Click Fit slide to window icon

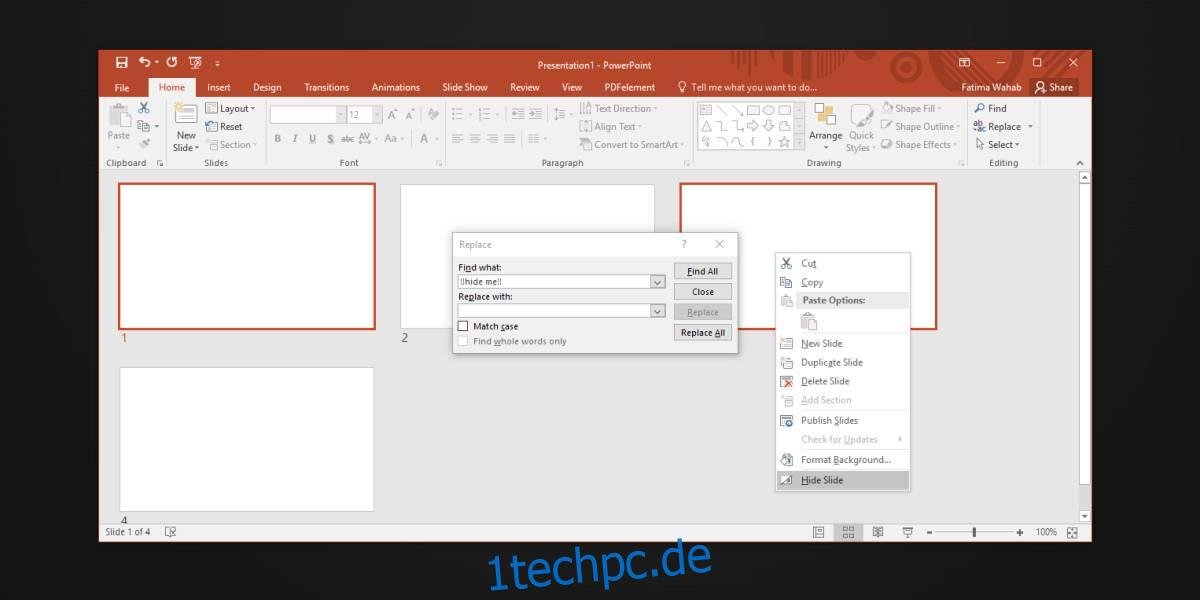[1073, 532]
